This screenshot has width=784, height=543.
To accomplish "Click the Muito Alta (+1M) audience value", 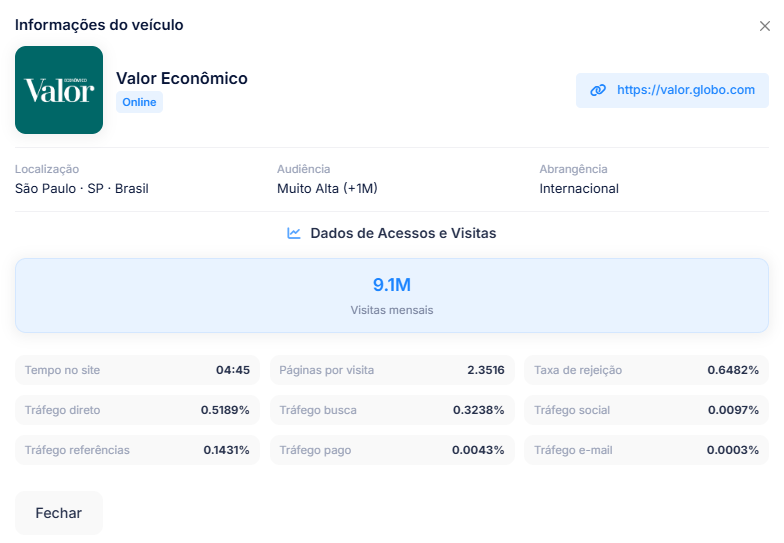I will point(328,188).
